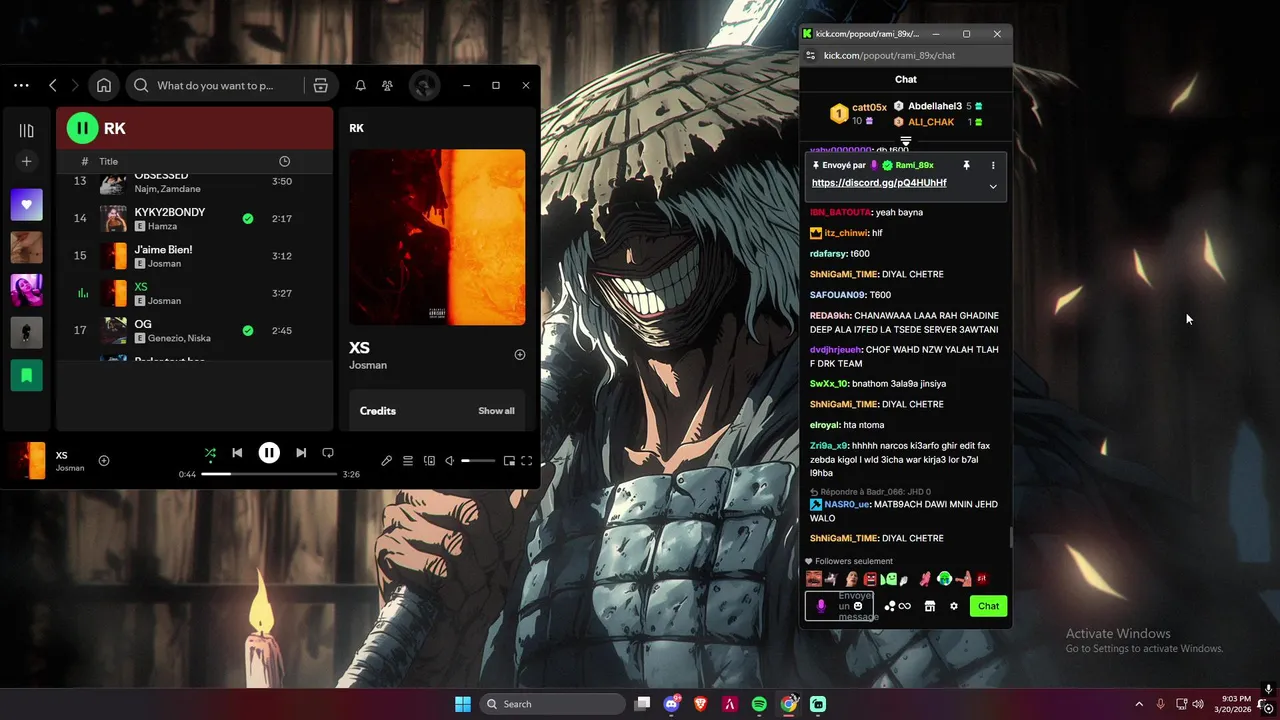Seek on the song progress bar
Image resolution: width=1280 pixels, height=720 pixels.
269,474
